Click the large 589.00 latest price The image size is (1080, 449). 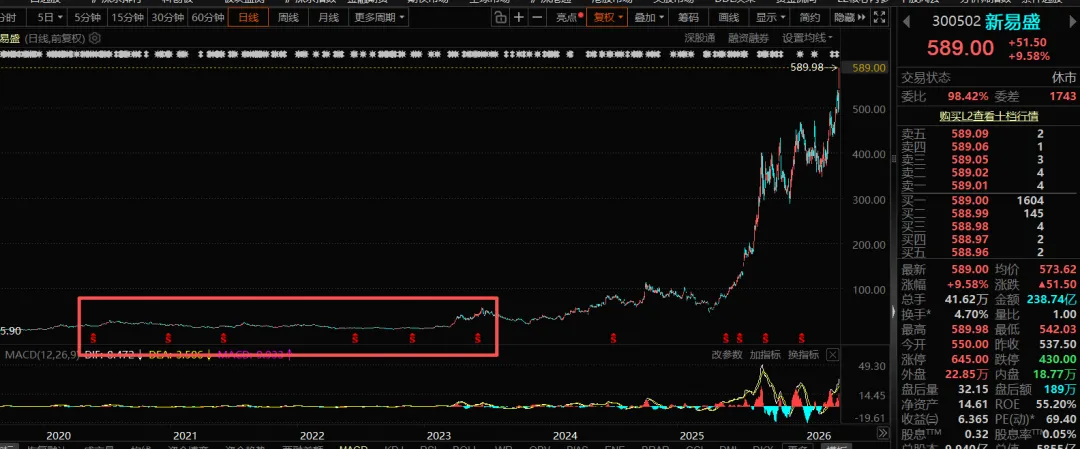point(960,48)
